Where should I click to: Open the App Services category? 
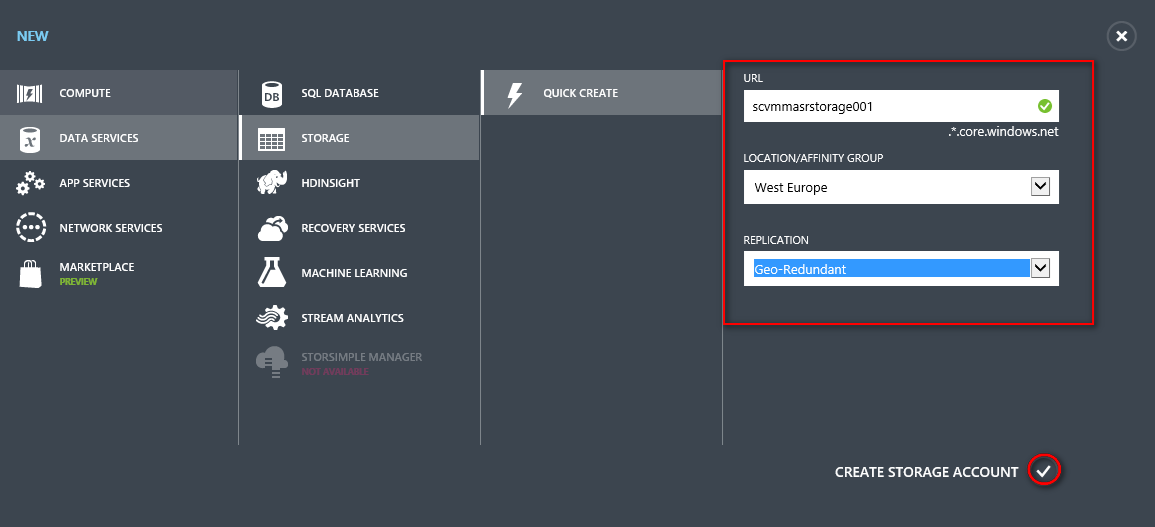coord(119,183)
